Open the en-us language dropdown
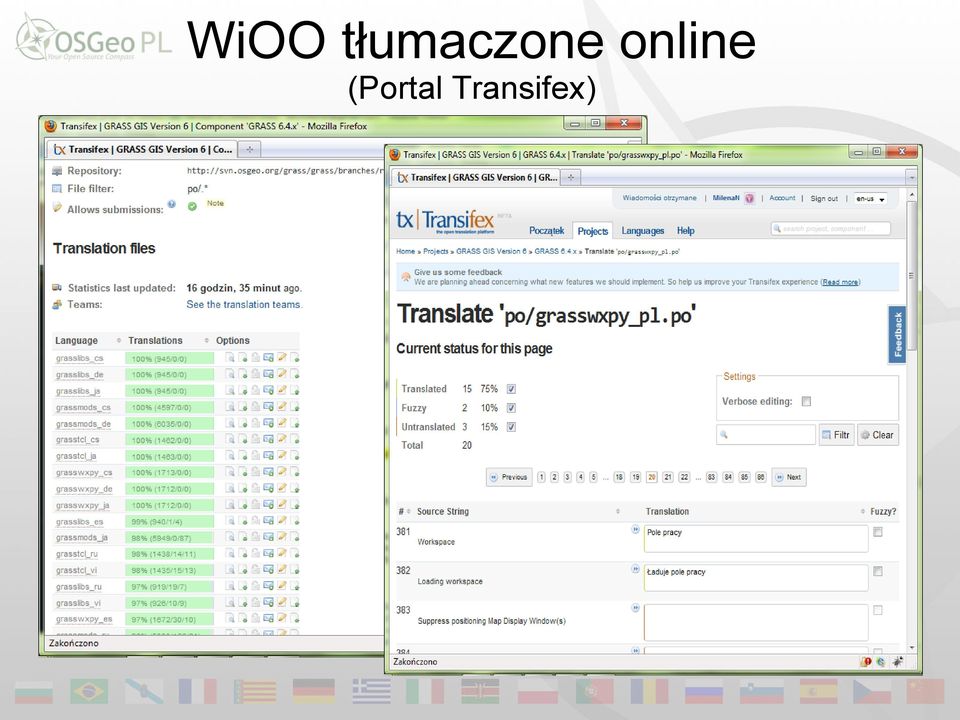 871,199
